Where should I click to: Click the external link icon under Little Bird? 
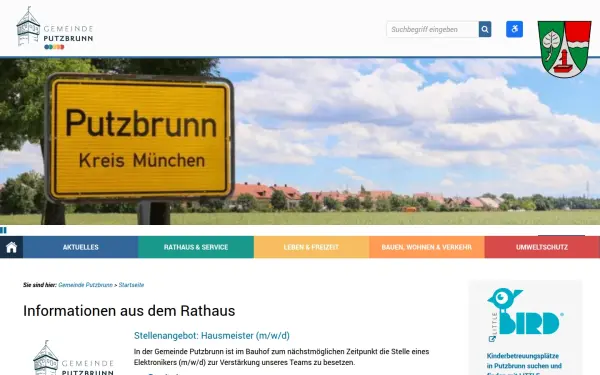click(x=492, y=339)
